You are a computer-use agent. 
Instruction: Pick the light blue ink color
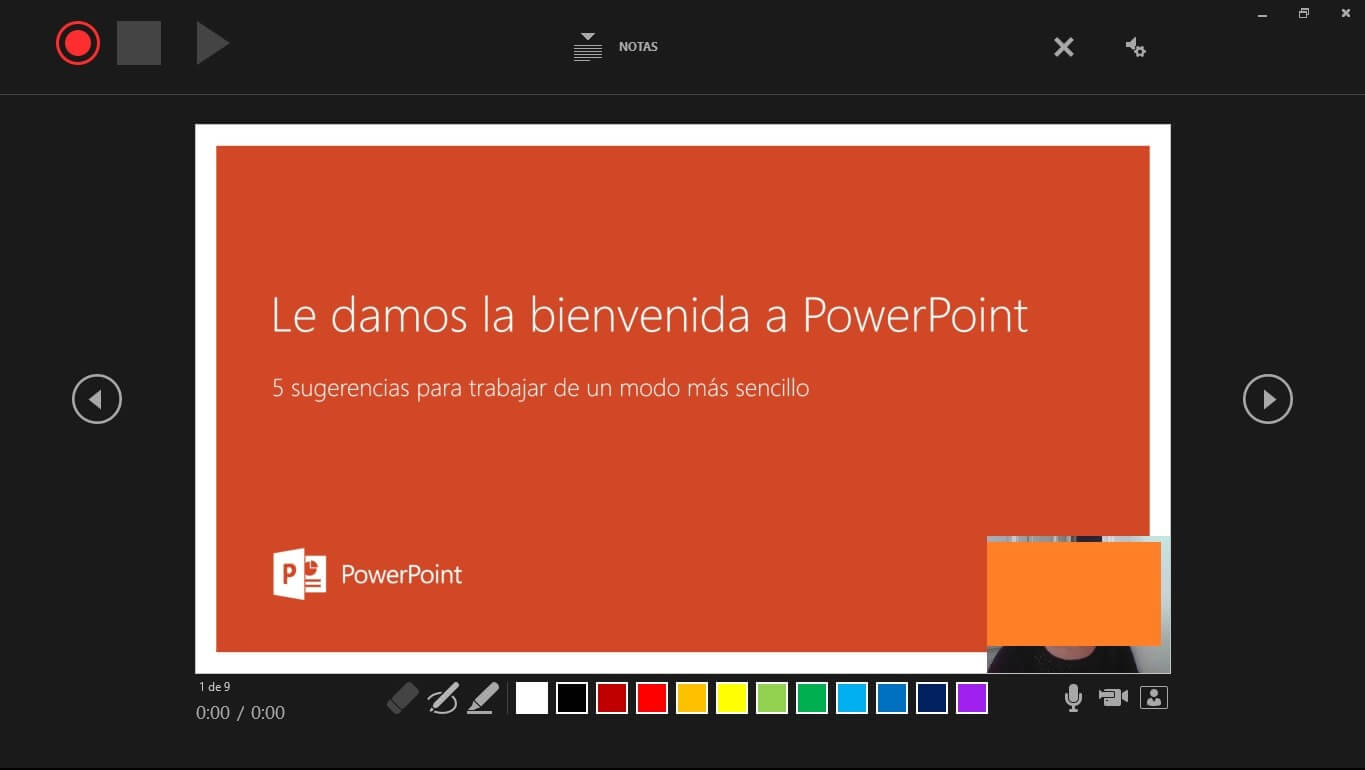[852, 698]
